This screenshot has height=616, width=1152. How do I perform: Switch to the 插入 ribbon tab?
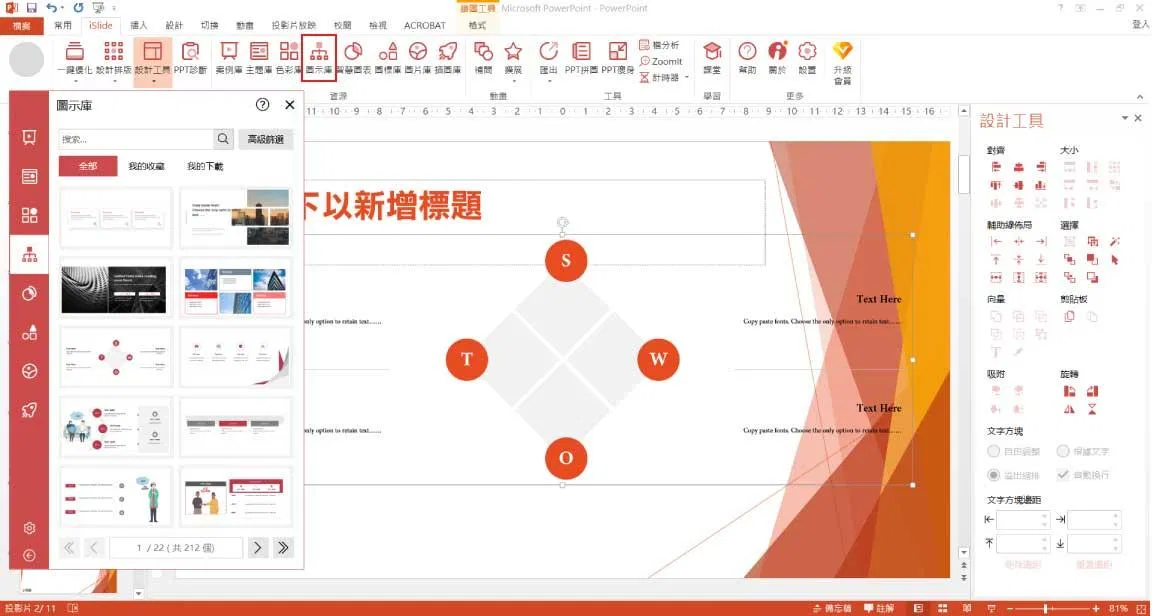click(139, 25)
